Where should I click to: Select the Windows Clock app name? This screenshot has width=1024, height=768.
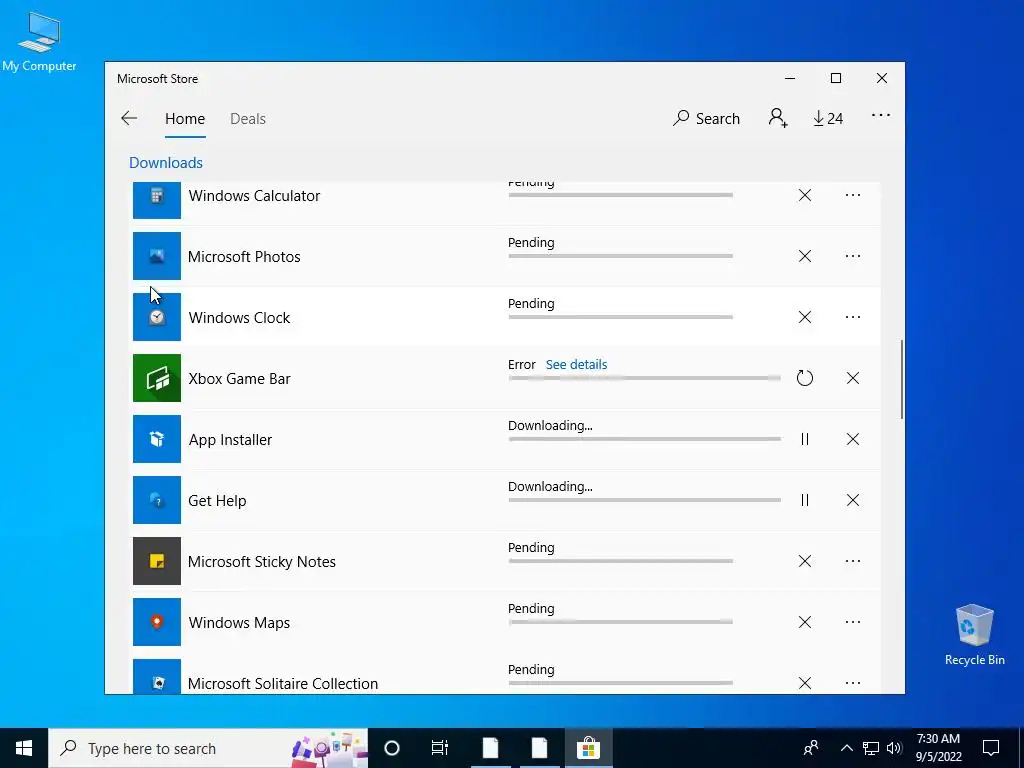click(x=239, y=317)
